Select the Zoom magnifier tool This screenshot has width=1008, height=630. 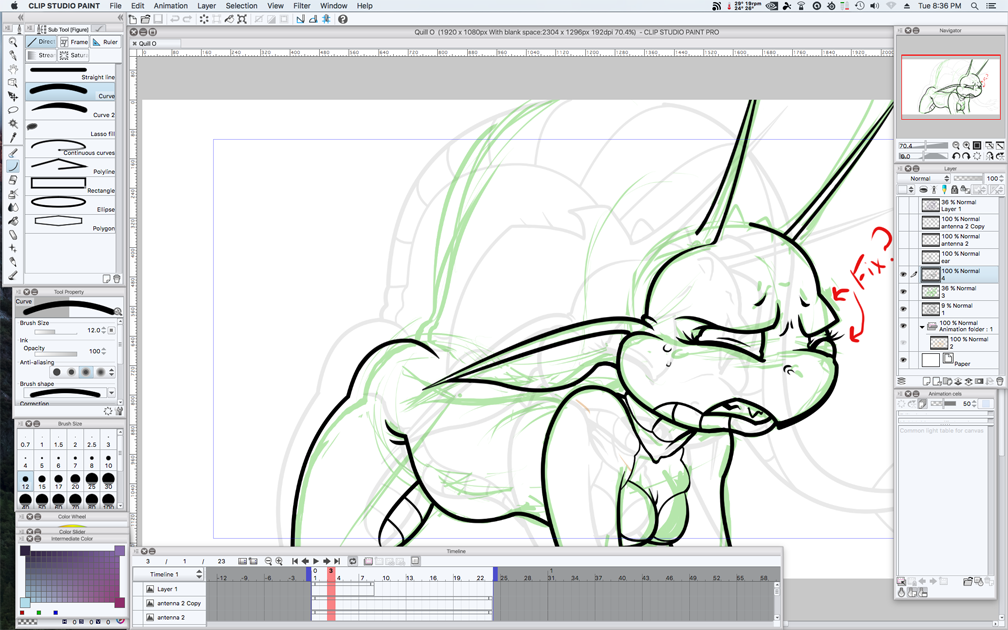pyautogui.click(x=13, y=41)
